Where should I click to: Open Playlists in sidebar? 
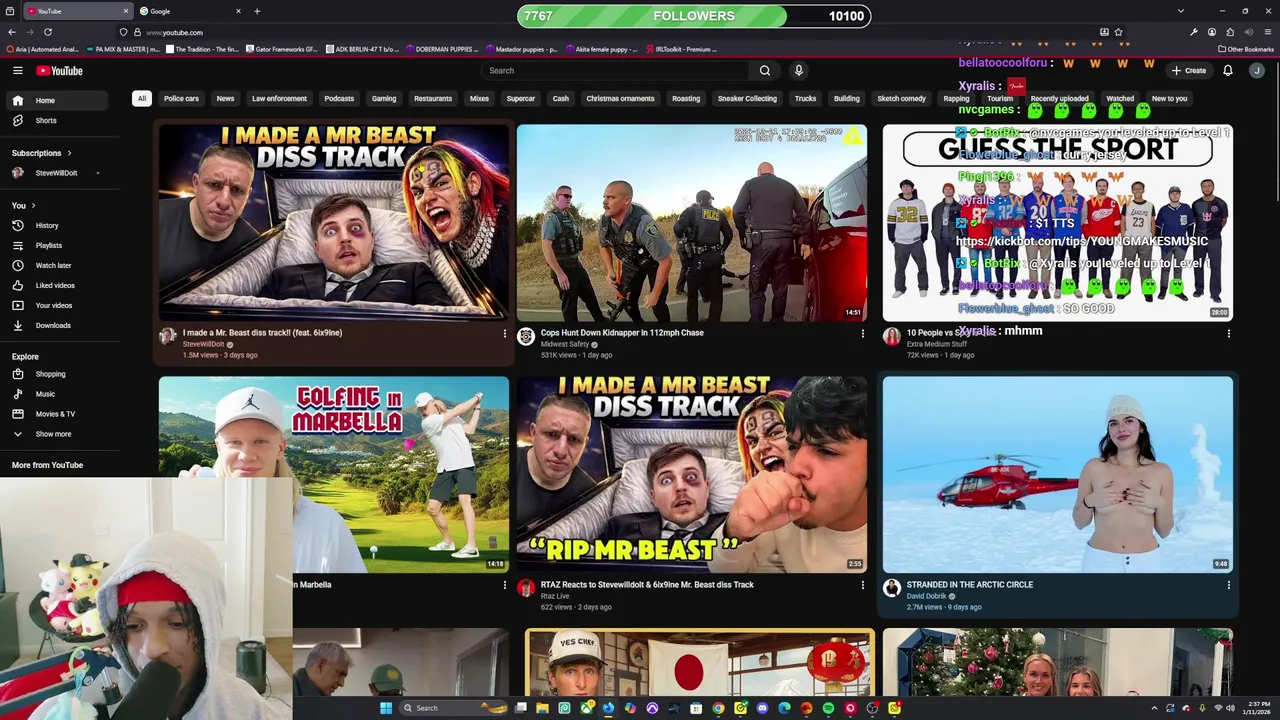58,245
